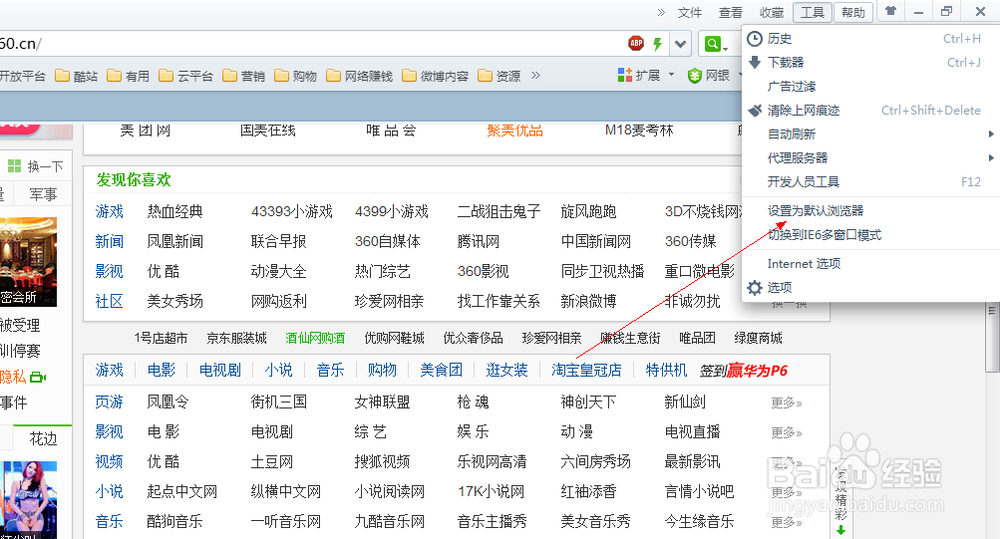Open 选项 with gear icon

(871, 287)
